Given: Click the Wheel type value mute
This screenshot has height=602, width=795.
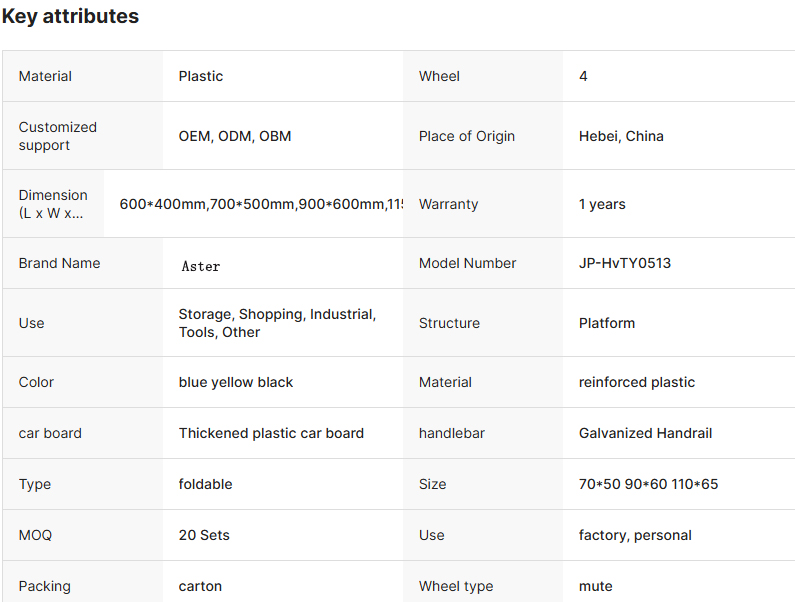Looking at the screenshot, I should coord(596,586).
